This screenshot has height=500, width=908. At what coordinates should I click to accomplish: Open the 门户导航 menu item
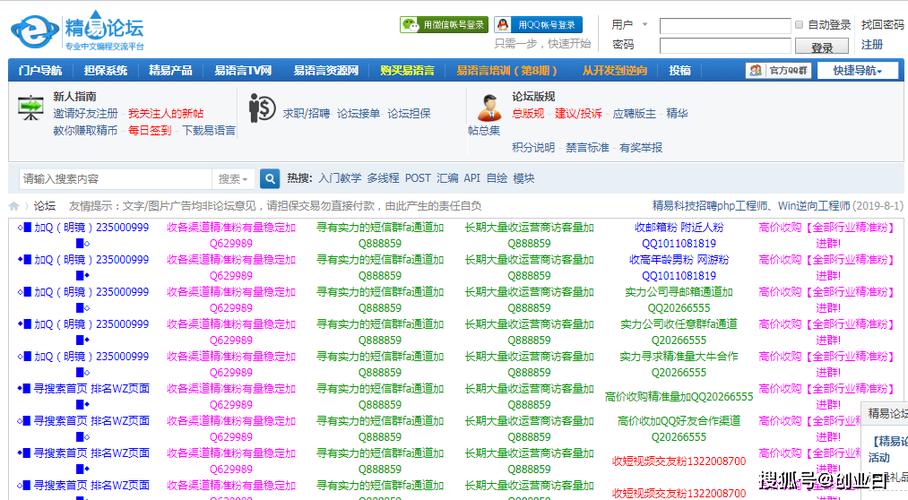[x=40, y=71]
